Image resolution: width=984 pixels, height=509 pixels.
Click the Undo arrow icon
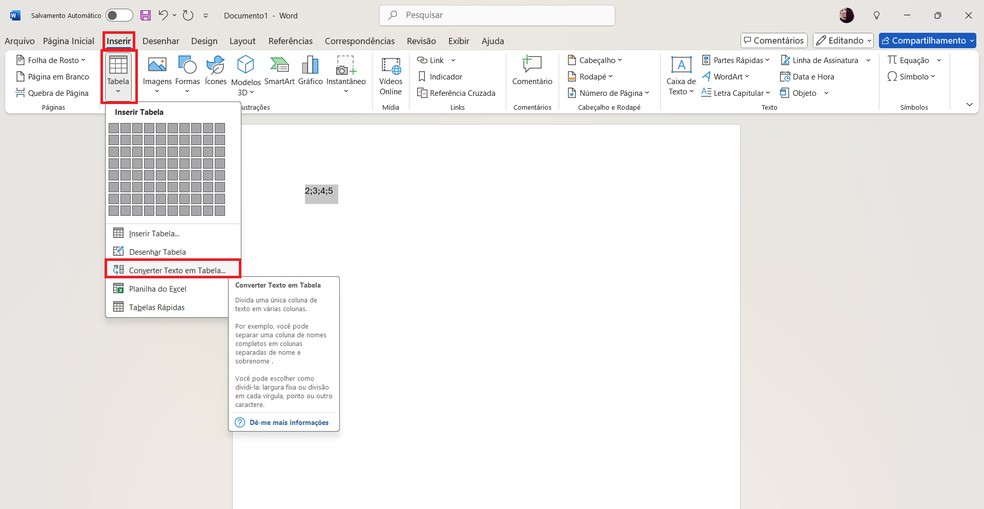163,16
